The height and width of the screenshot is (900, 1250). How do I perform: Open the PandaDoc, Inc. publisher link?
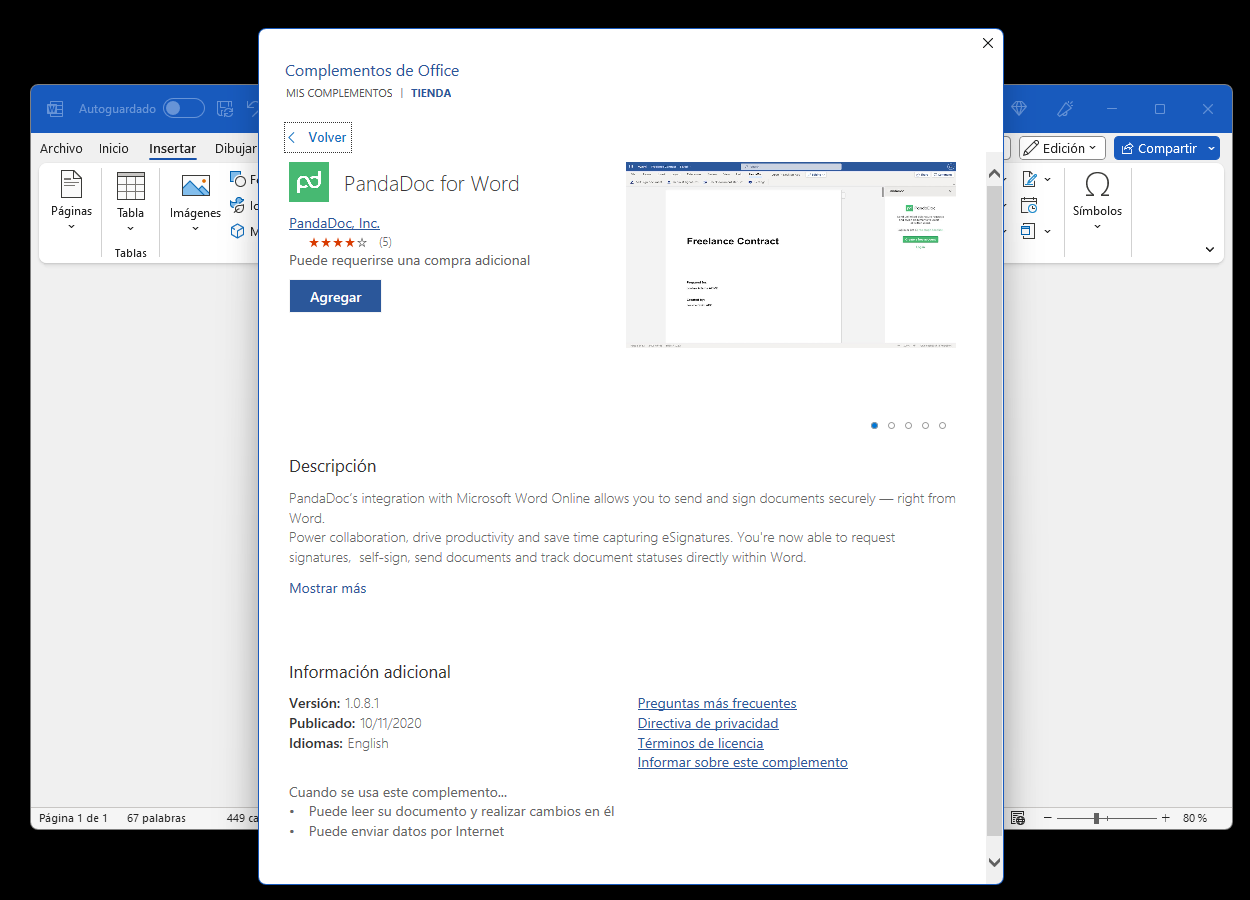(334, 223)
